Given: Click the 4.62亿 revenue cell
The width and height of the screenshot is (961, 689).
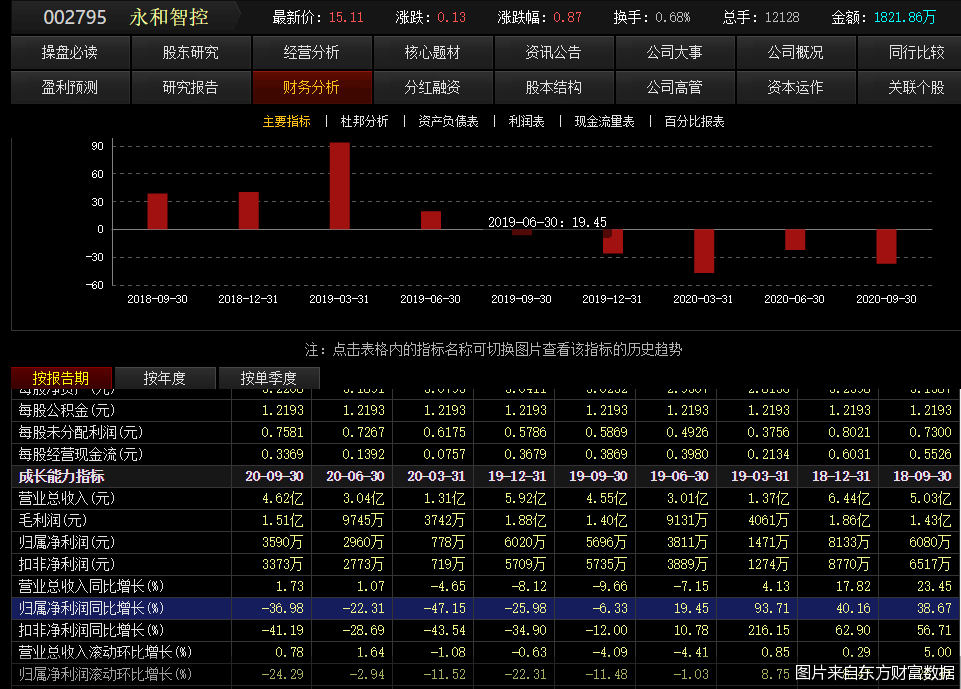Looking at the screenshot, I should (x=283, y=498).
